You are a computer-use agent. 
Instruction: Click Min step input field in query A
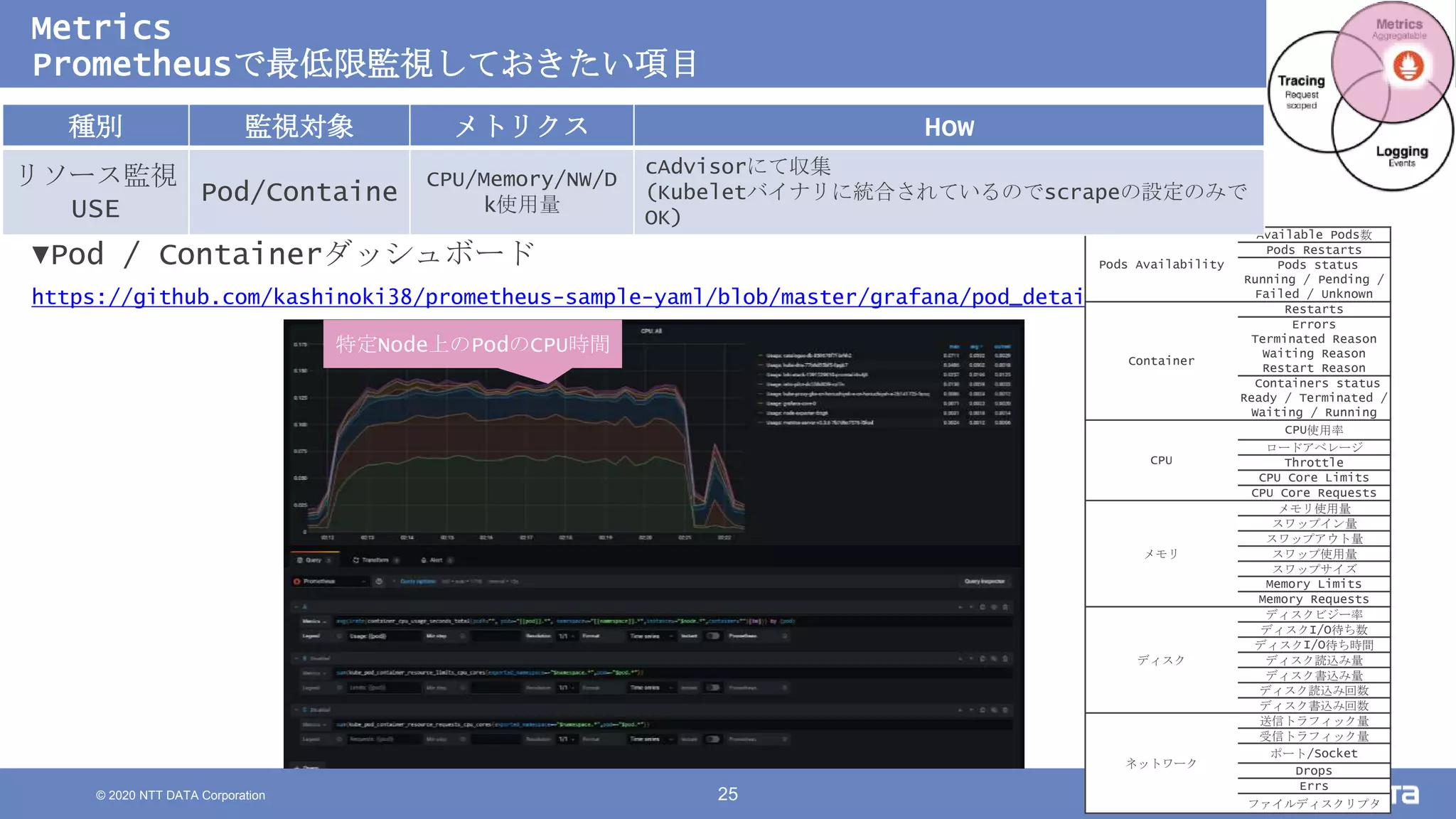click(x=496, y=636)
